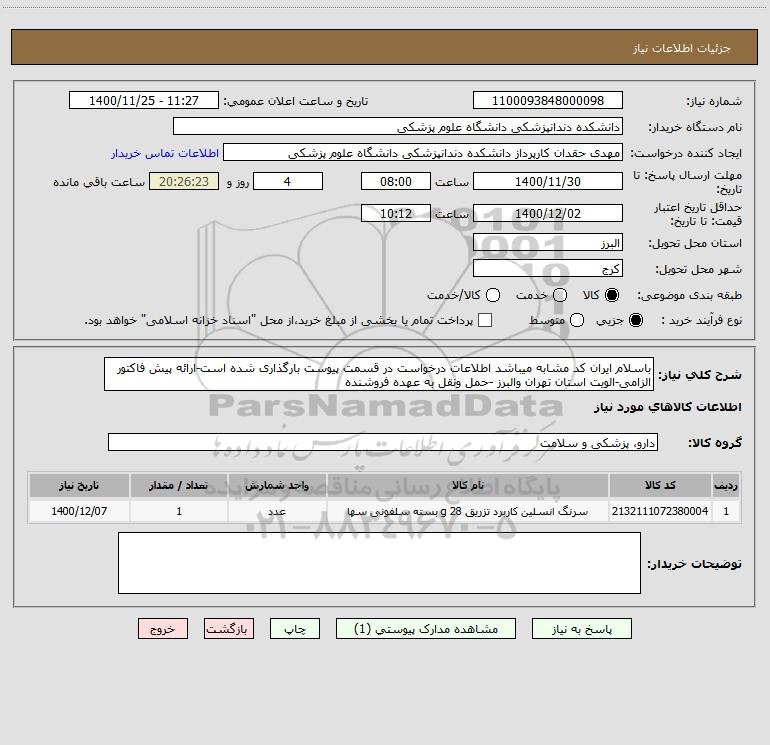Click the بازگشت back button
The image size is (770, 745).
(229, 629)
